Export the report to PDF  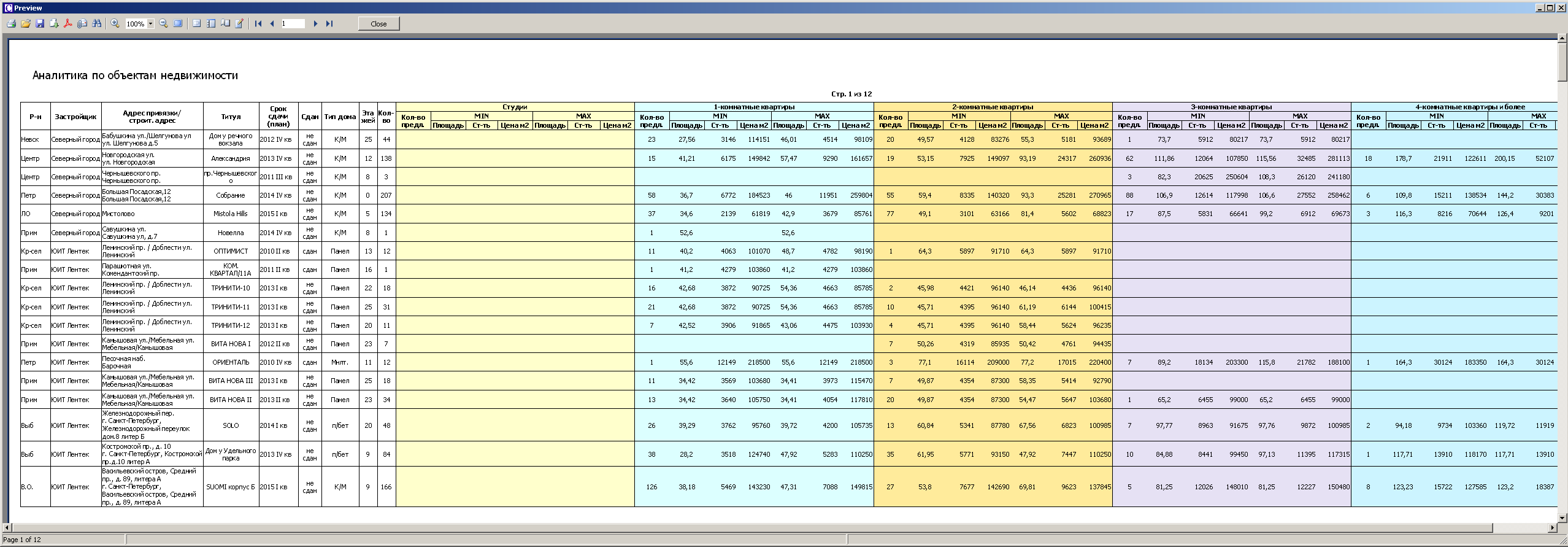point(68,24)
